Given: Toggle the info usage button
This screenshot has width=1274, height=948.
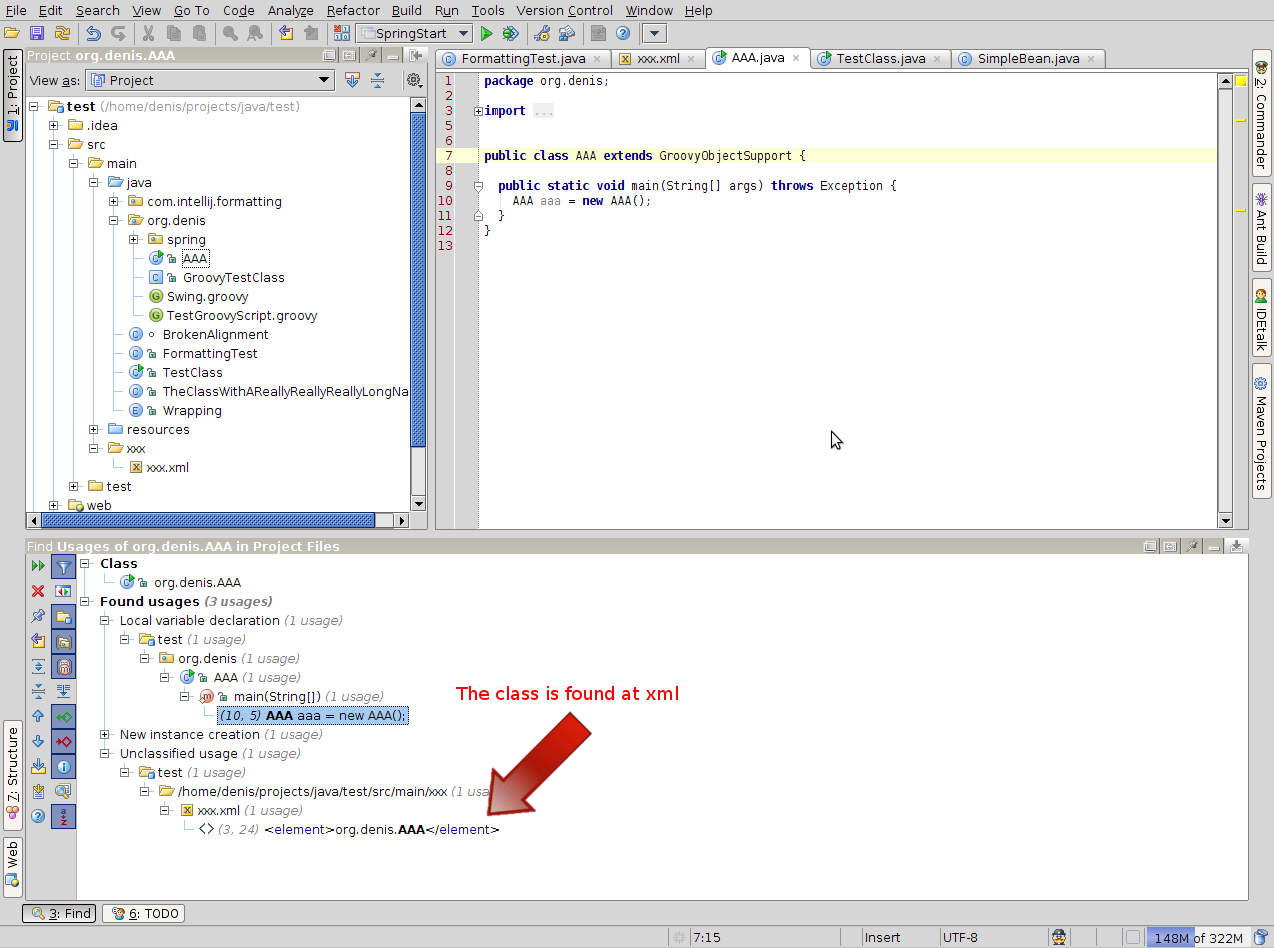Looking at the screenshot, I should point(64,766).
